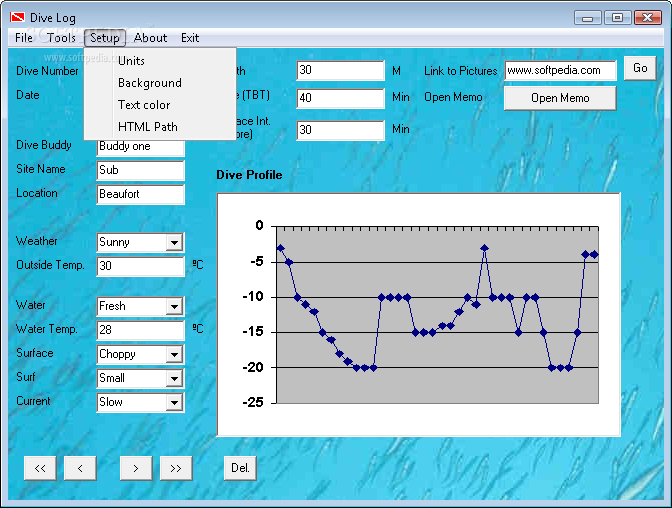Go to previous dive record with <
Image resolution: width=672 pixels, height=508 pixels.
click(80, 468)
